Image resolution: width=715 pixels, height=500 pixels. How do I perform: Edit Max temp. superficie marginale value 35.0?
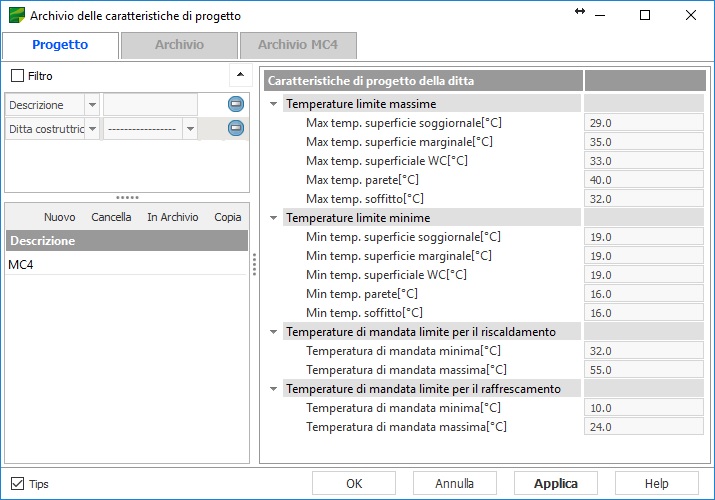pyautogui.click(x=643, y=142)
